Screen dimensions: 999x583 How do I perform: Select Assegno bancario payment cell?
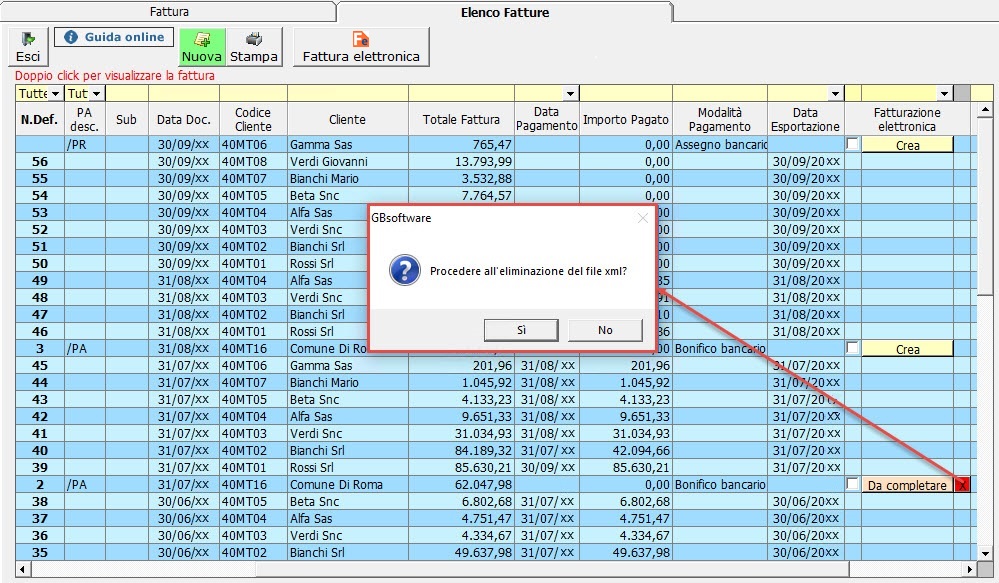(x=719, y=145)
